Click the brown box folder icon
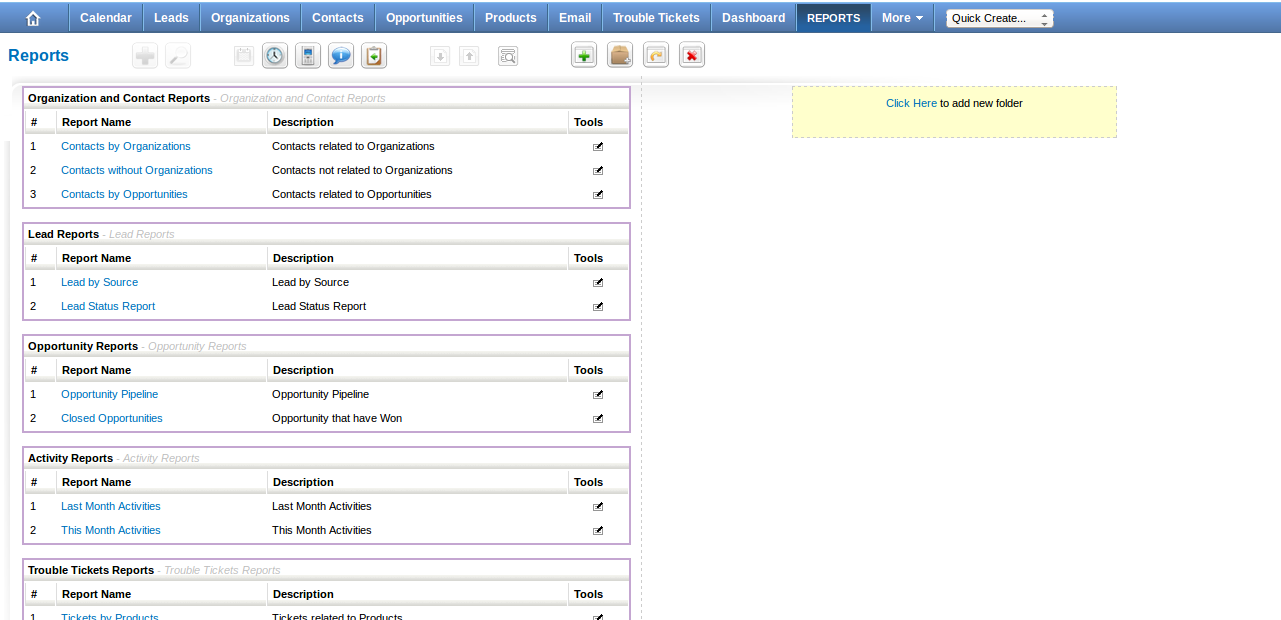 [620, 56]
